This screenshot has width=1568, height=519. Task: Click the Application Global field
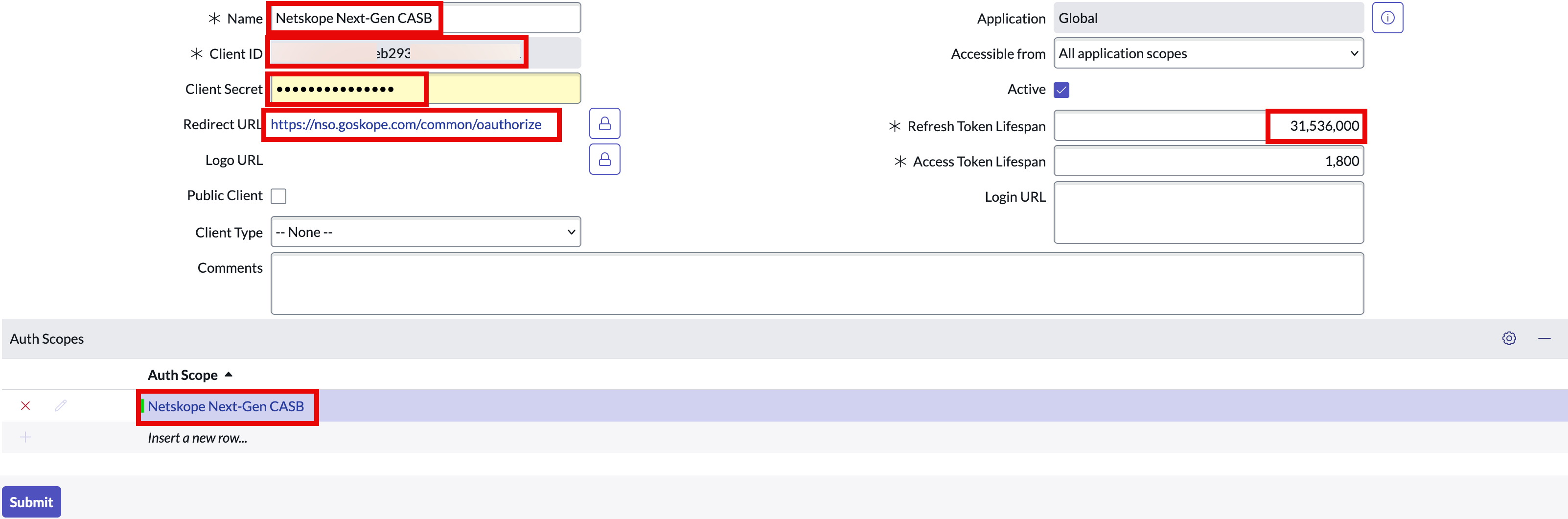[x=1208, y=18]
